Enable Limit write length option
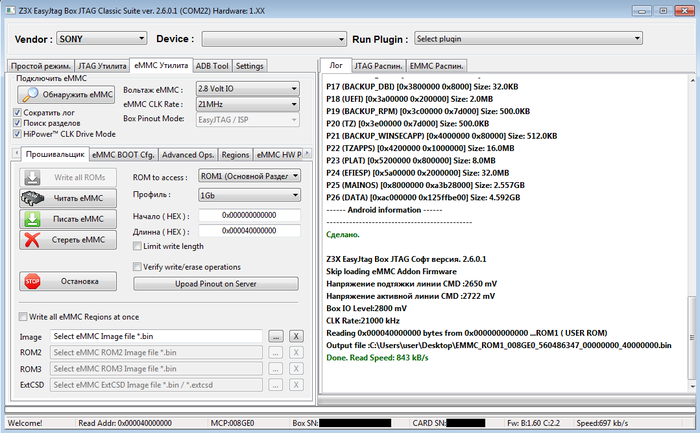 (x=138, y=246)
